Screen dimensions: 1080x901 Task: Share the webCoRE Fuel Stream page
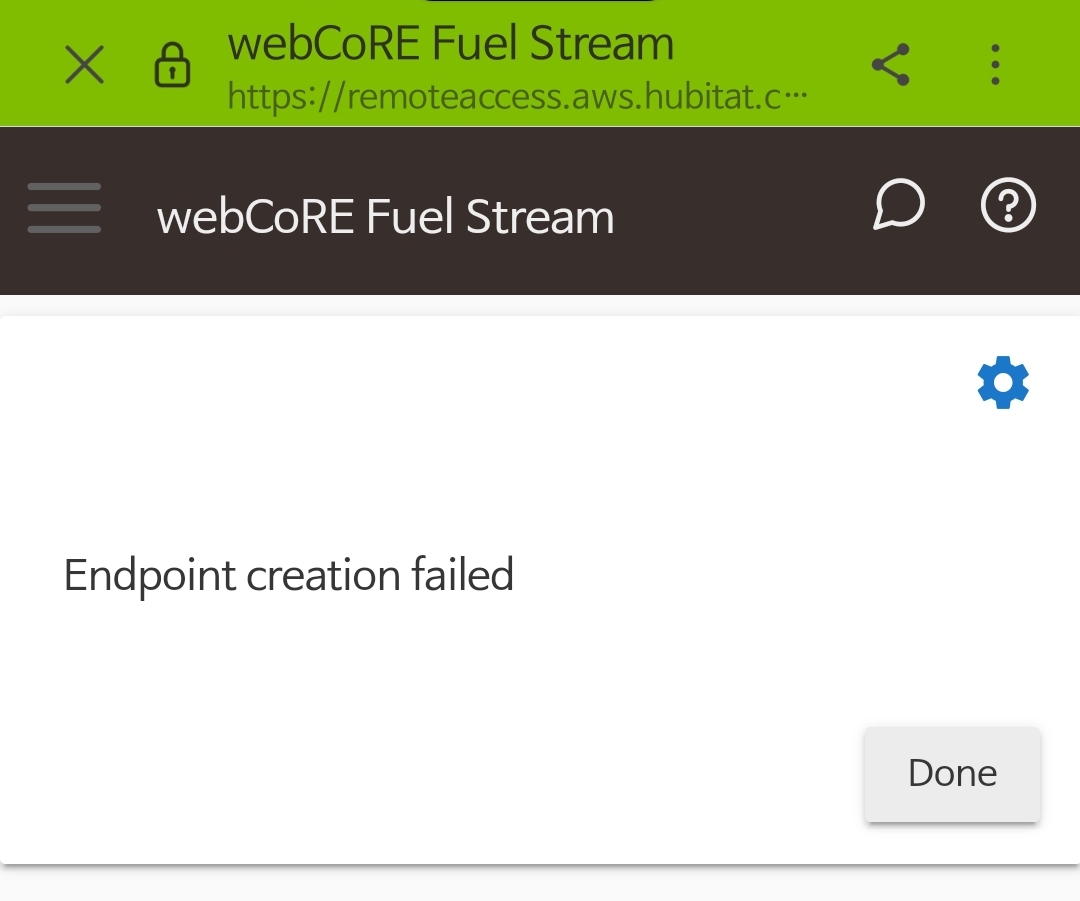(889, 63)
